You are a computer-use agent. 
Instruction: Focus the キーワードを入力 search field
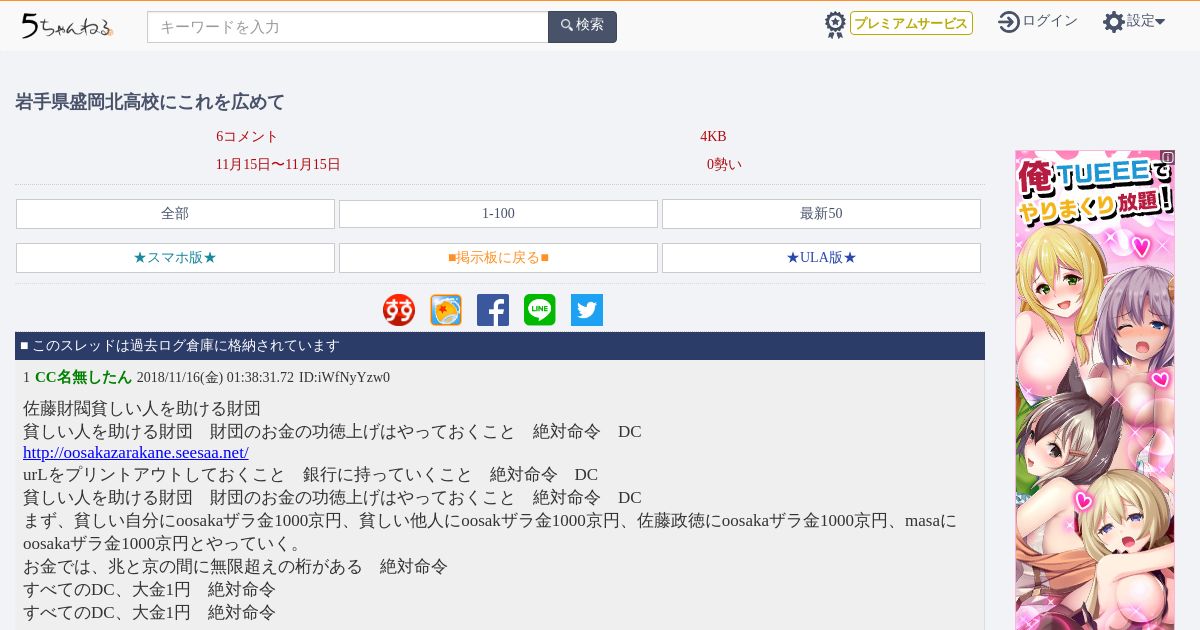[x=348, y=27]
